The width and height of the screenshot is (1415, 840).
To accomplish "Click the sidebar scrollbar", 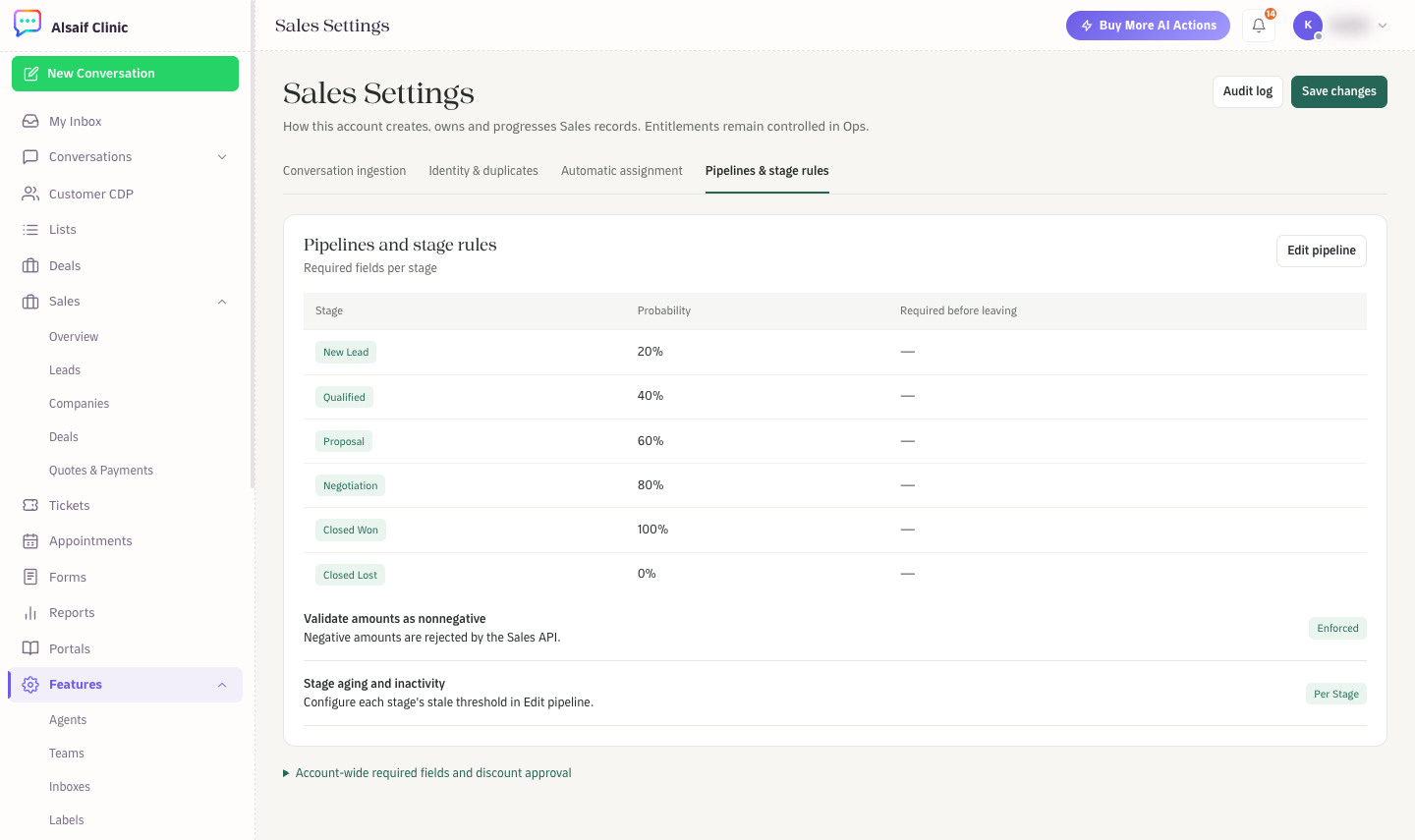I will (x=253, y=245).
